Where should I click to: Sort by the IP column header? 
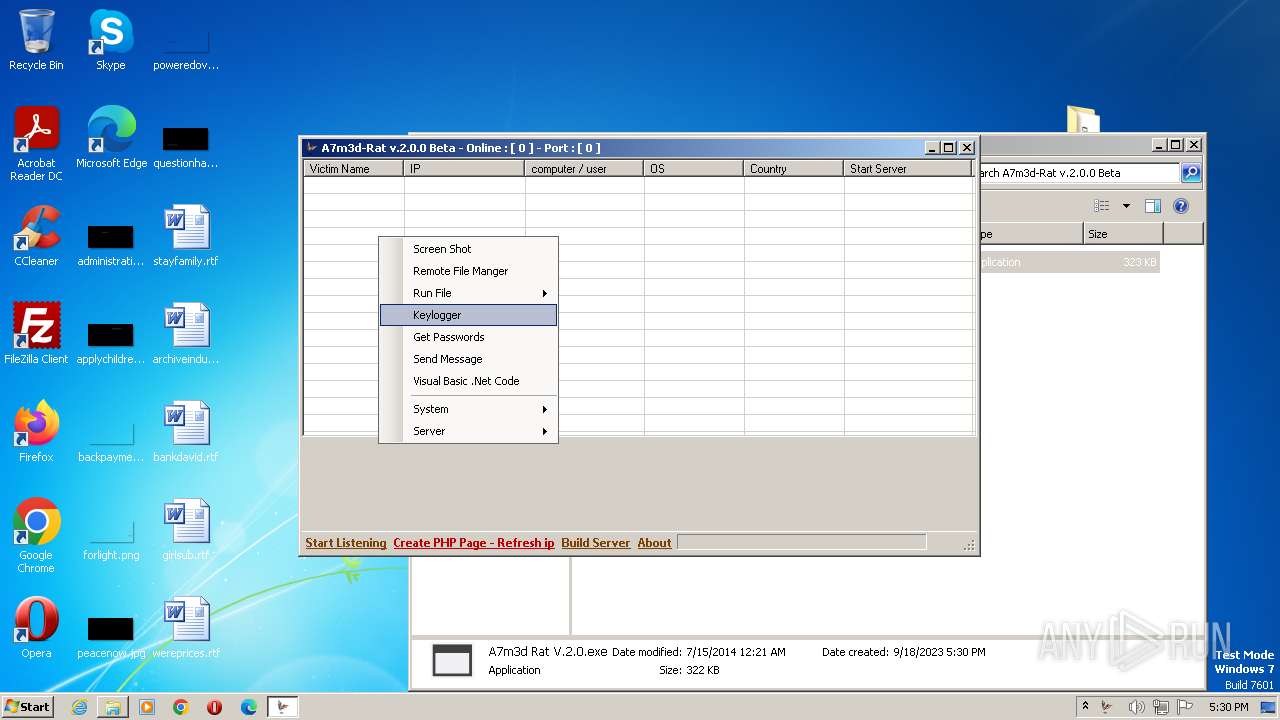pos(464,169)
